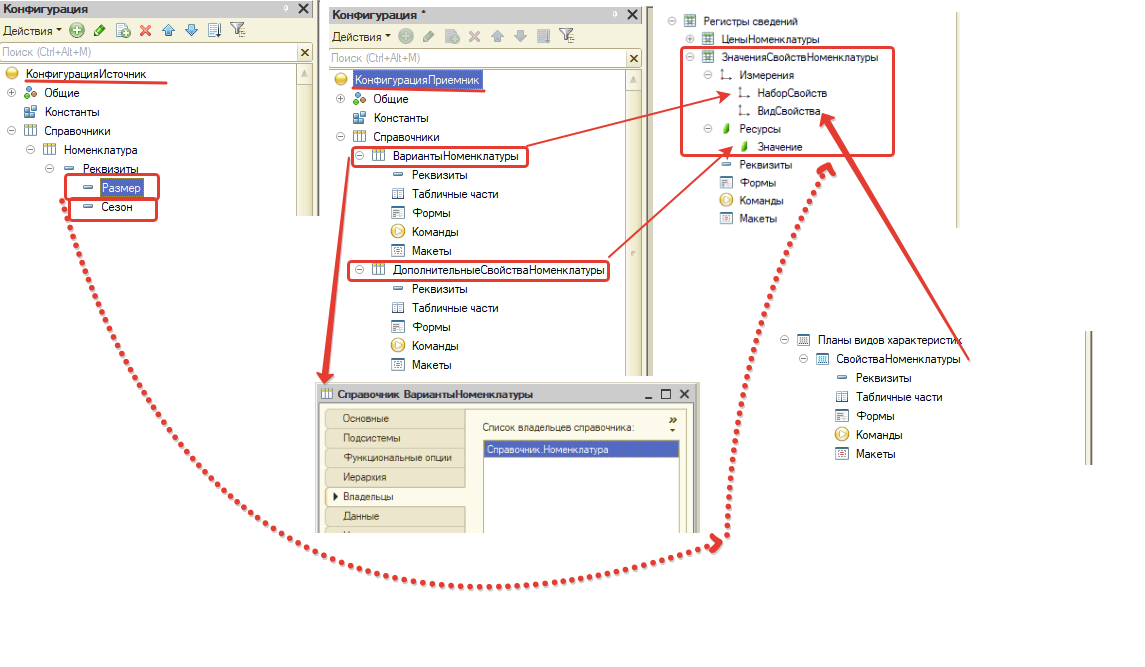The width and height of the screenshot is (1145, 667).
Task: Collapse the ВариантыНоменклатуры node
Action: point(359,156)
